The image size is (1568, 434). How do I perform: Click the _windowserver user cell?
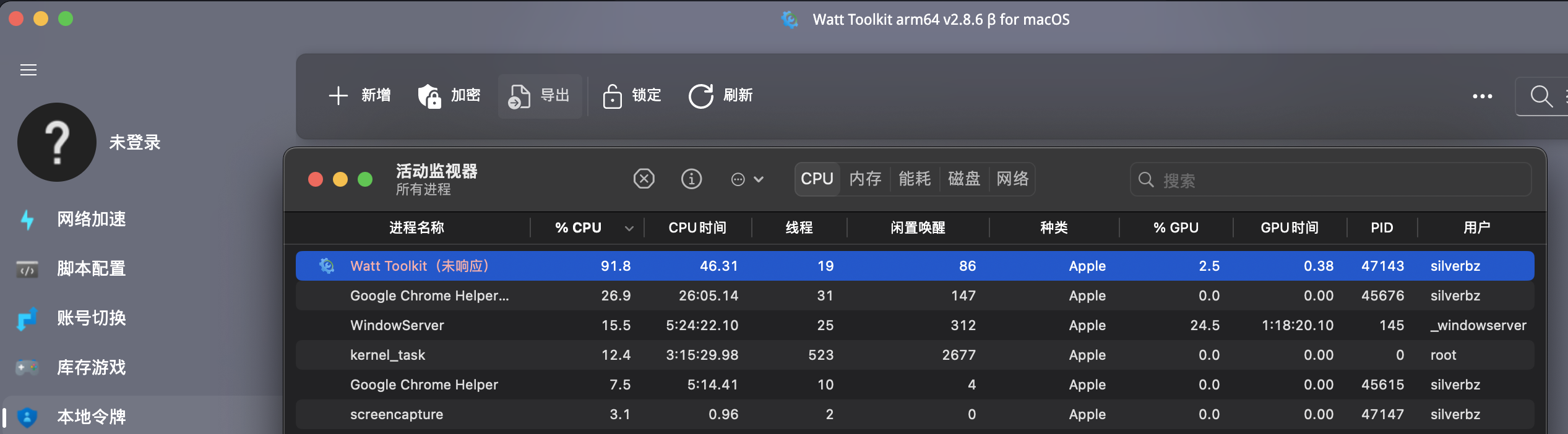click(1478, 326)
